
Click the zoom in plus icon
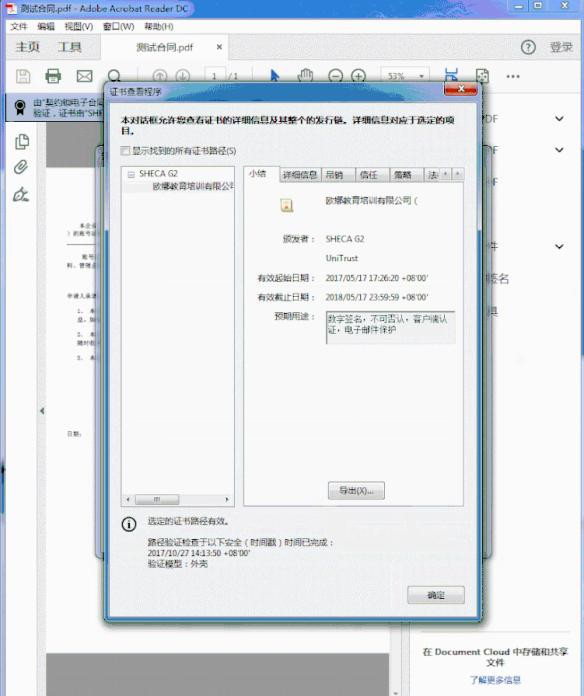(358, 76)
